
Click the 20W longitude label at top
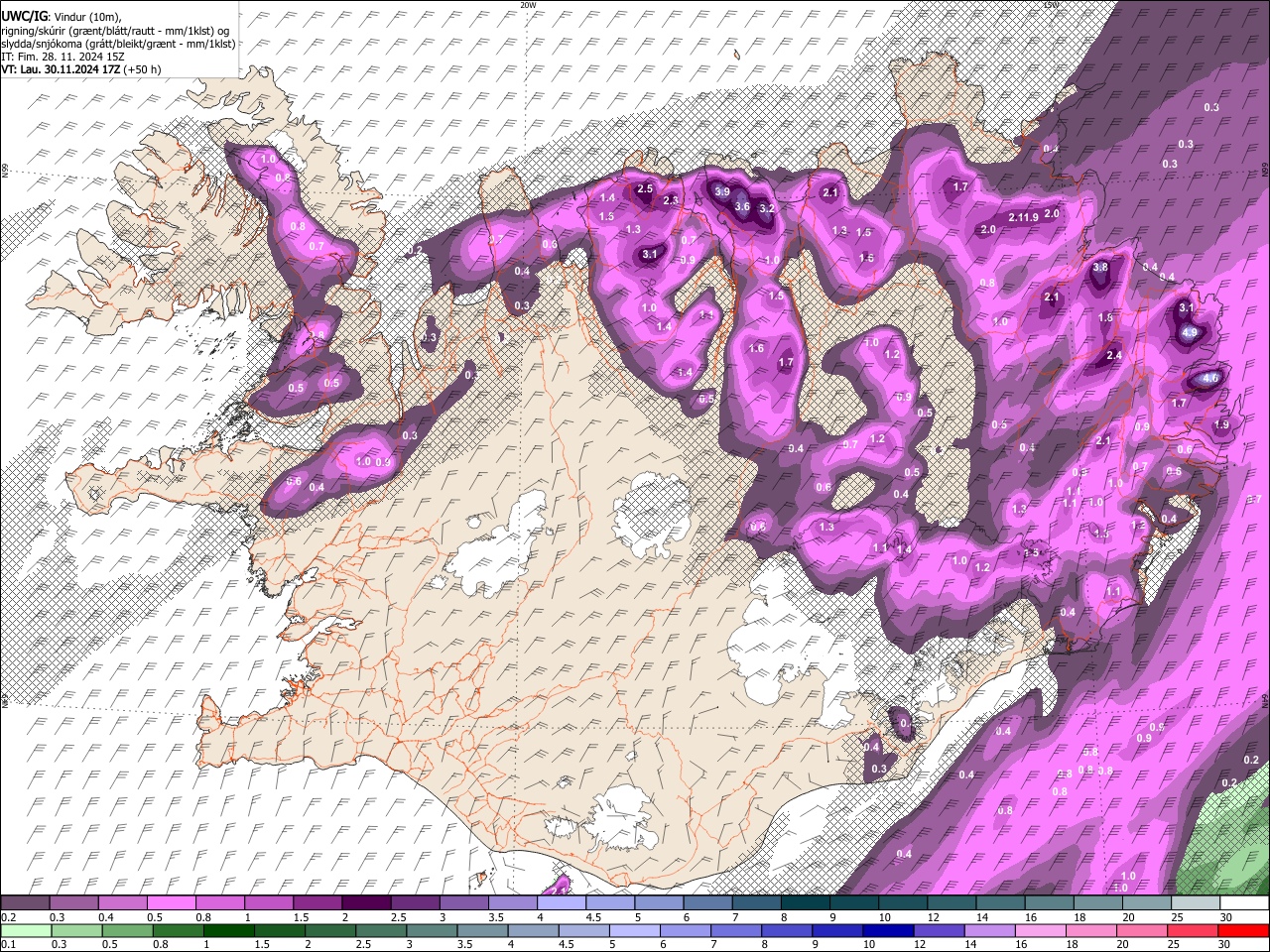528,5
